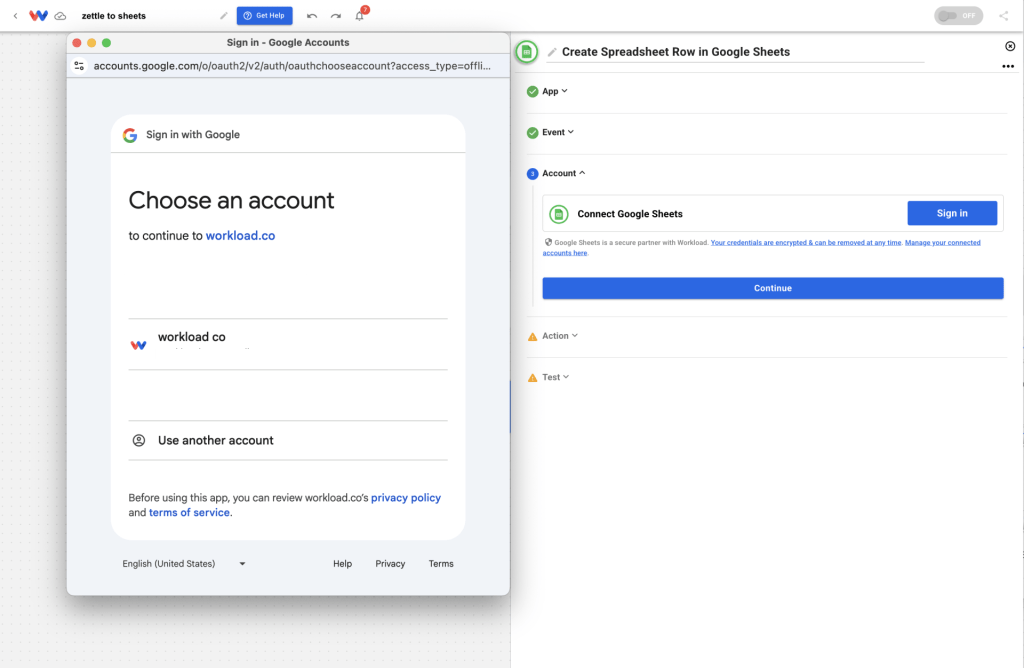Open the terms of service link
Image resolution: width=1024 pixels, height=668 pixels.
point(189,513)
